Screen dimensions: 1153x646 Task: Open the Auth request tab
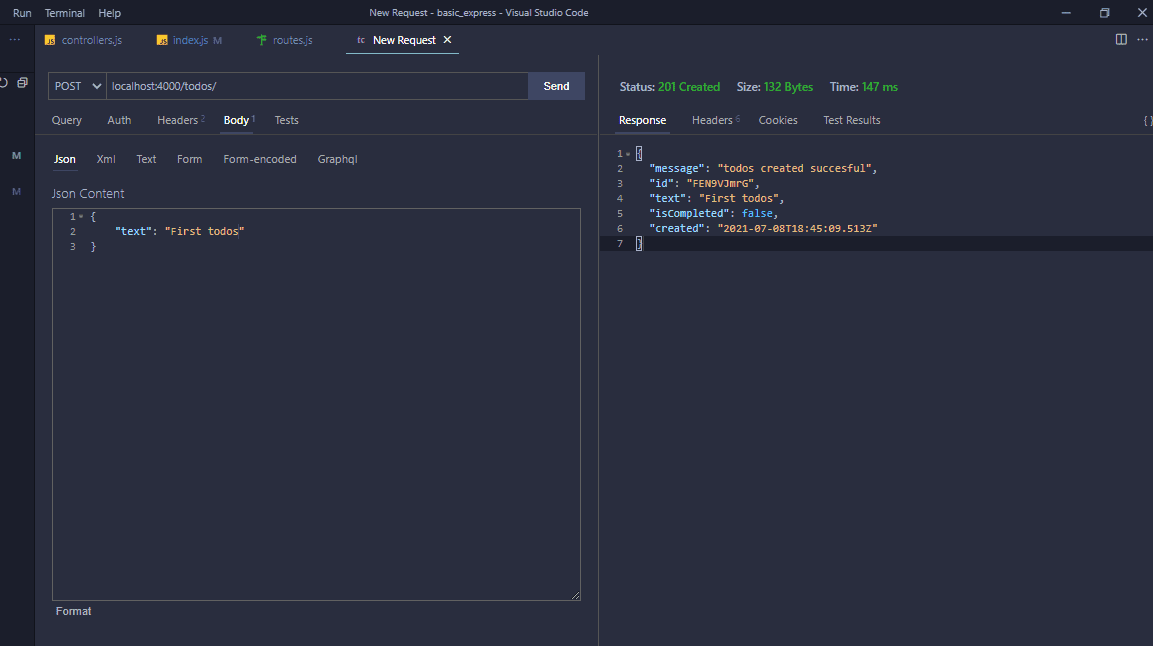click(119, 121)
